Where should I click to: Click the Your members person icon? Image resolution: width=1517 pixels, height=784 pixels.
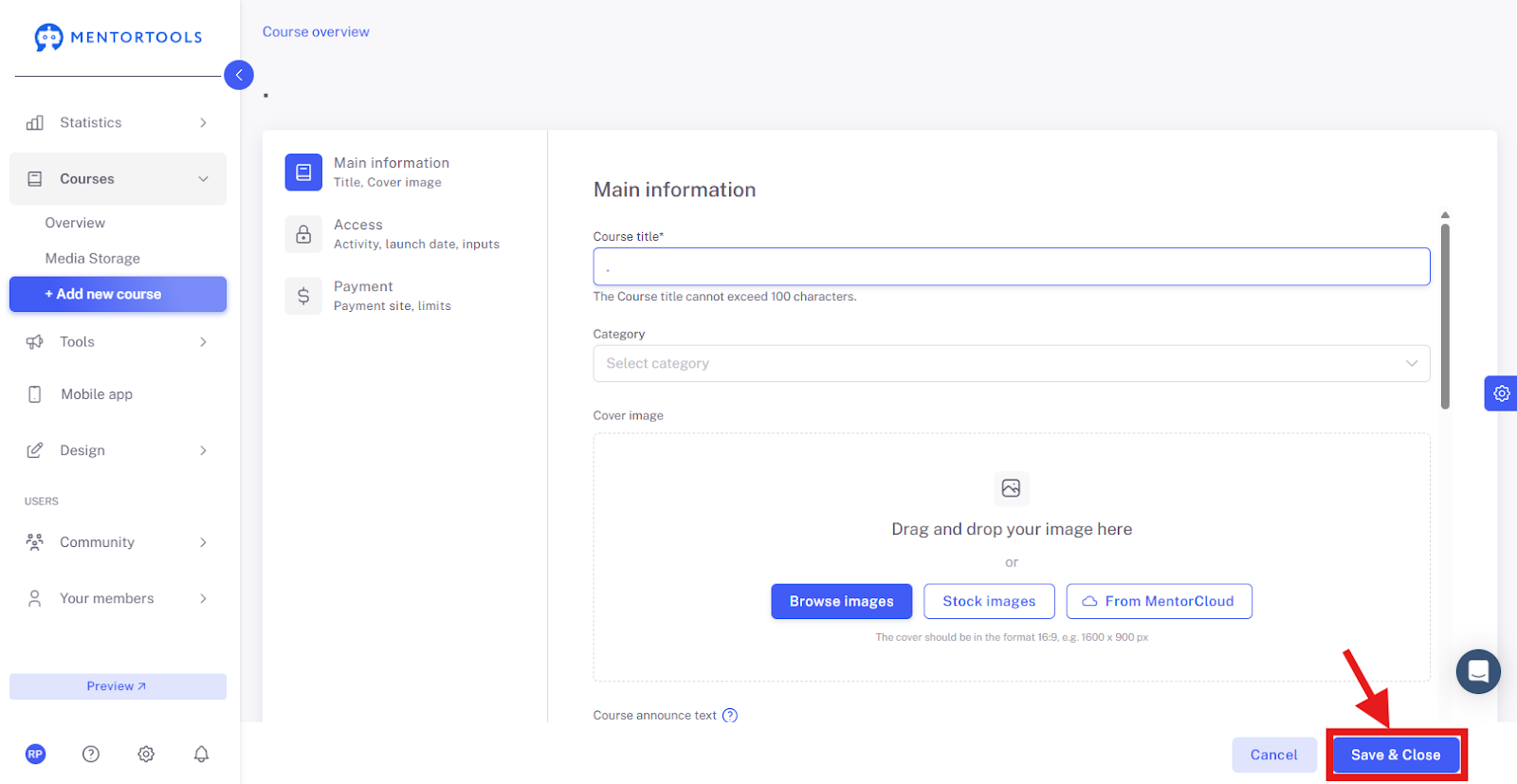click(35, 598)
